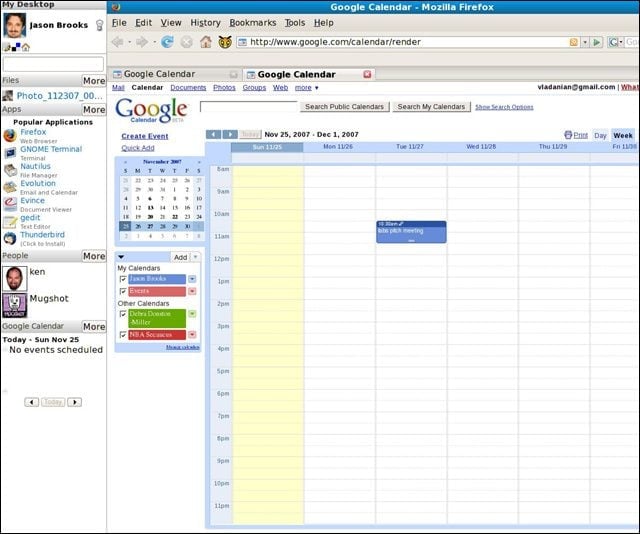The height and width of the screenshot is (534, 640).
Task: Click the Mugshot avatar icon
Action: tap(15, 305)
